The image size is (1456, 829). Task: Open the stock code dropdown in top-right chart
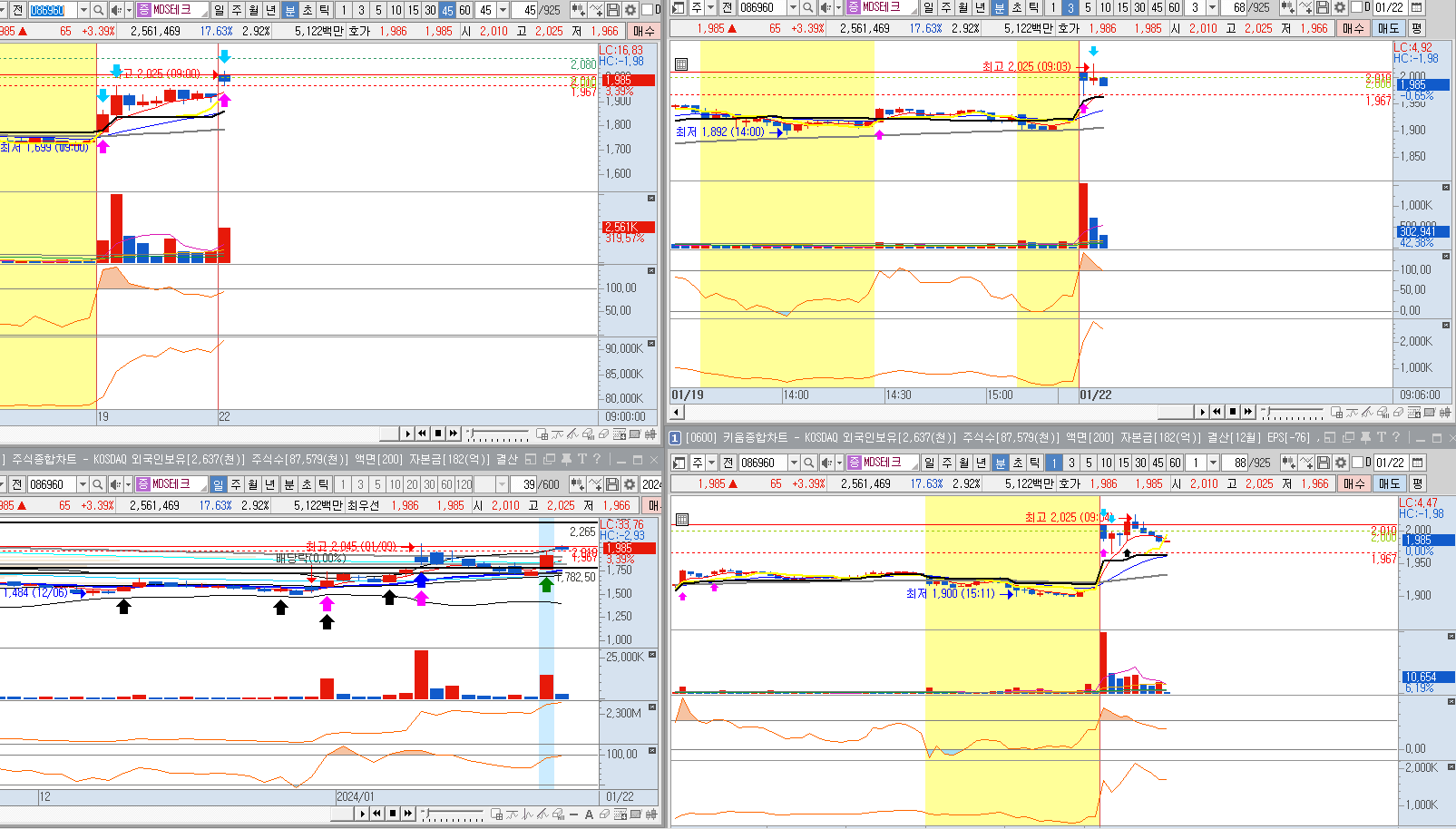(792, 7)
